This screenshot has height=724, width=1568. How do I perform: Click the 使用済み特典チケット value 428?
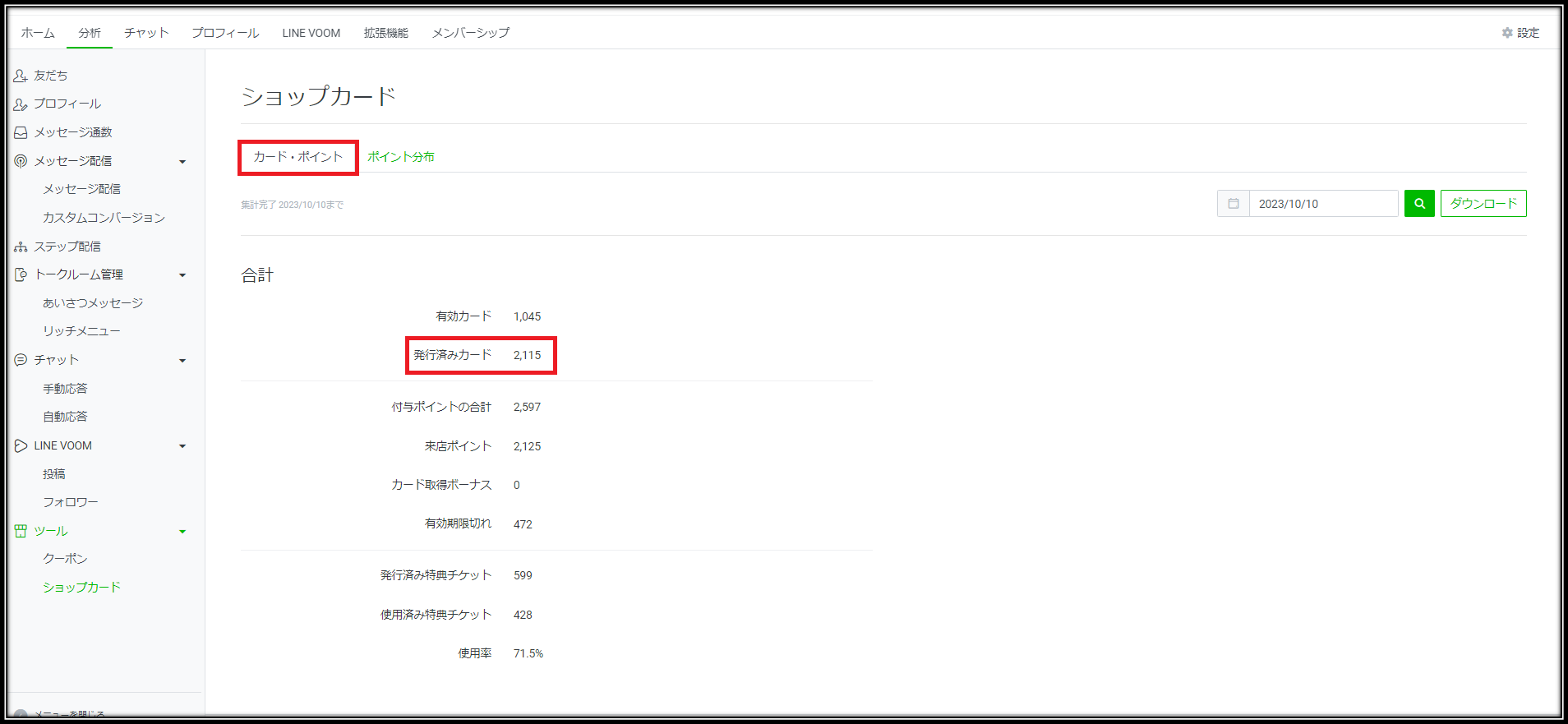(523, 616)
